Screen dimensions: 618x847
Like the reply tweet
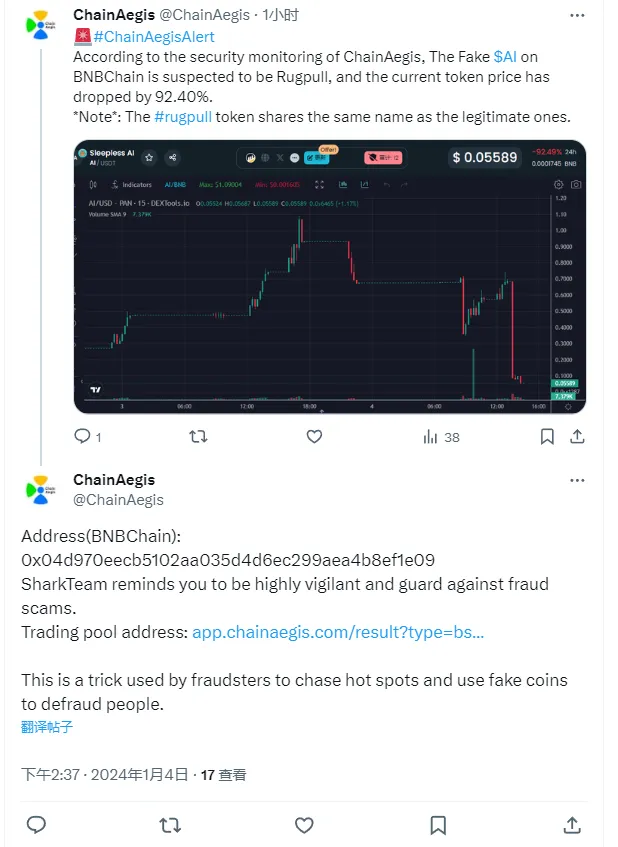tap(304, 824)
